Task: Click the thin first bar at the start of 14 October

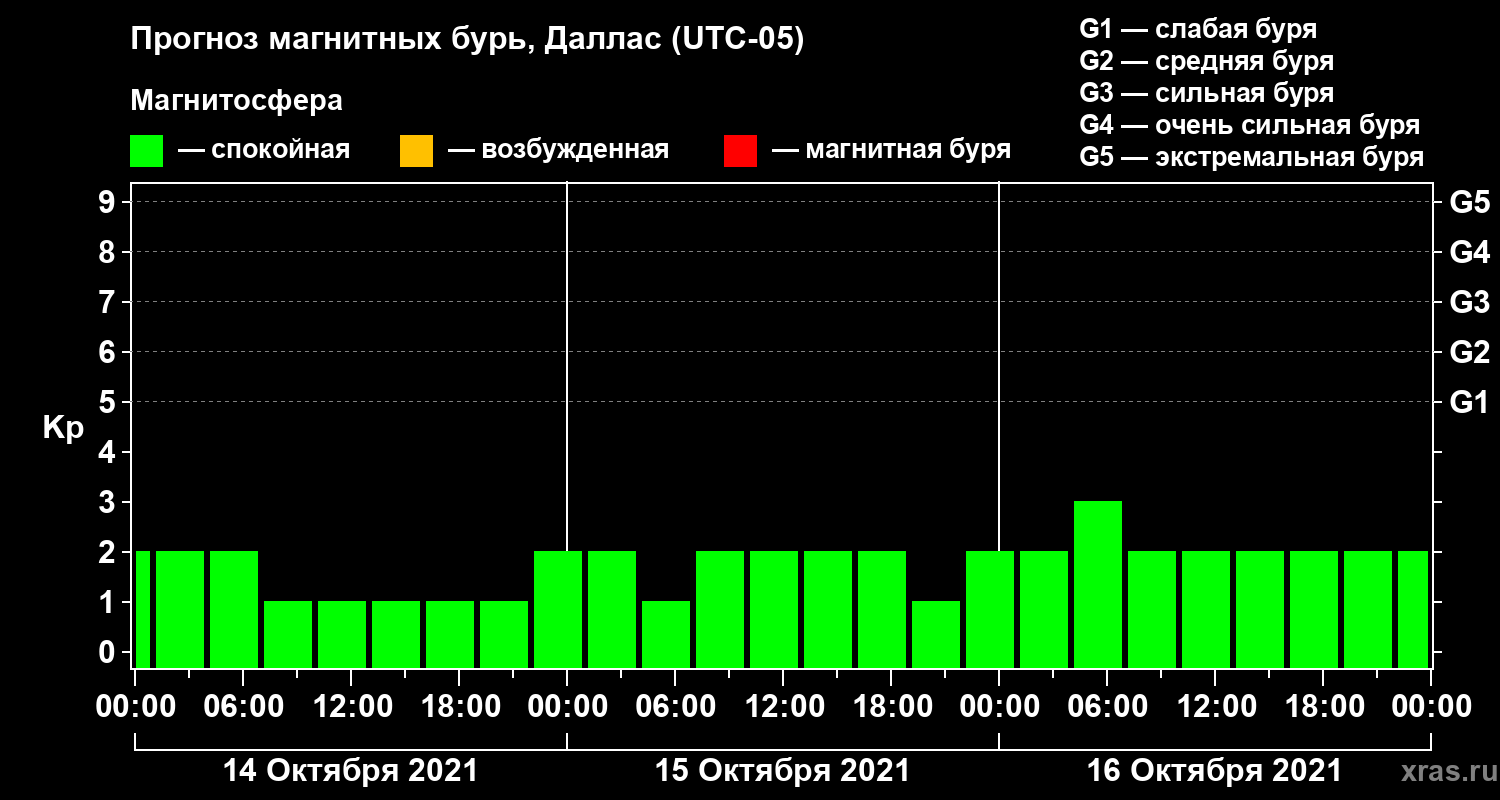Action: point(142,609)
